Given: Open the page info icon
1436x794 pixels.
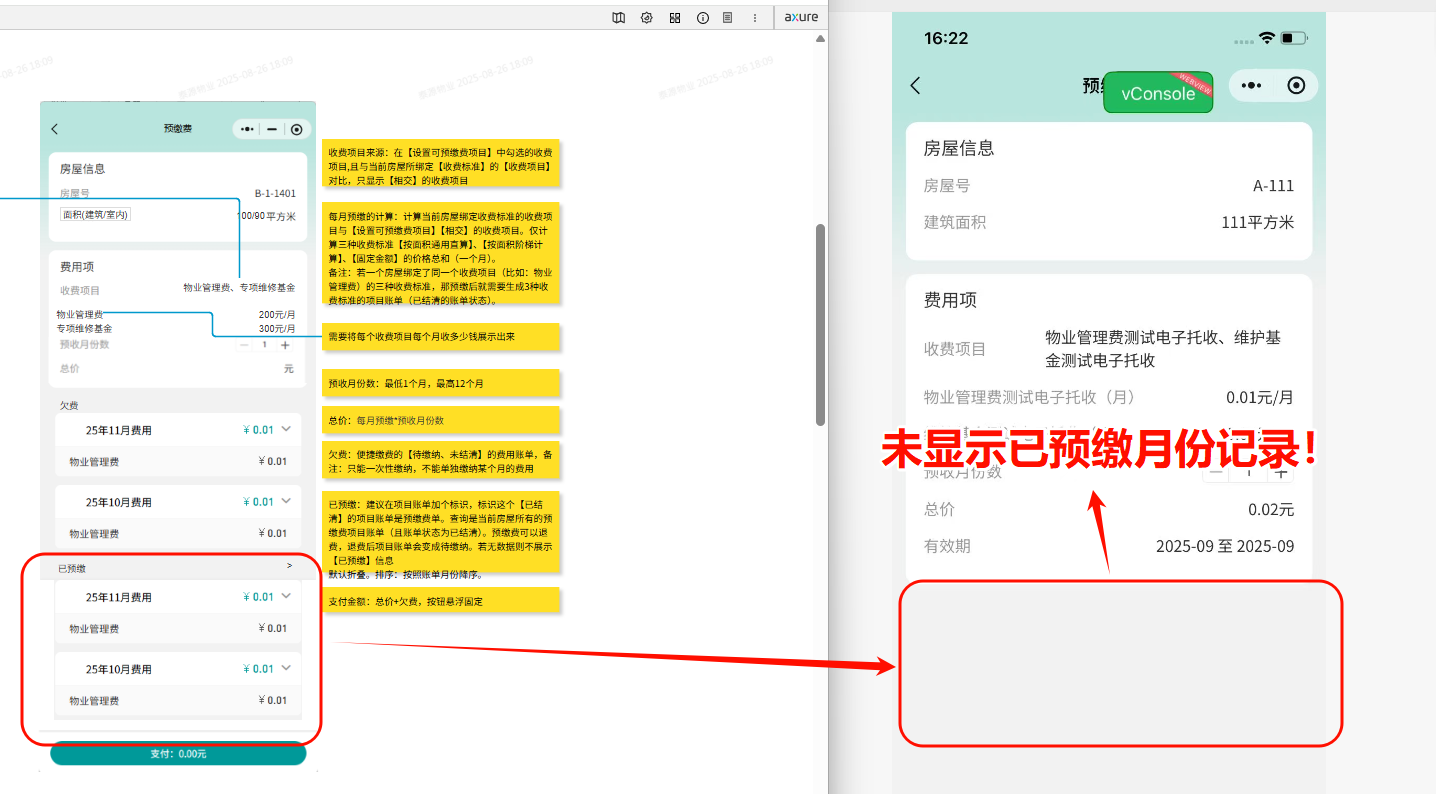Looking at the screenshot, I should click(x=701, y=17).
